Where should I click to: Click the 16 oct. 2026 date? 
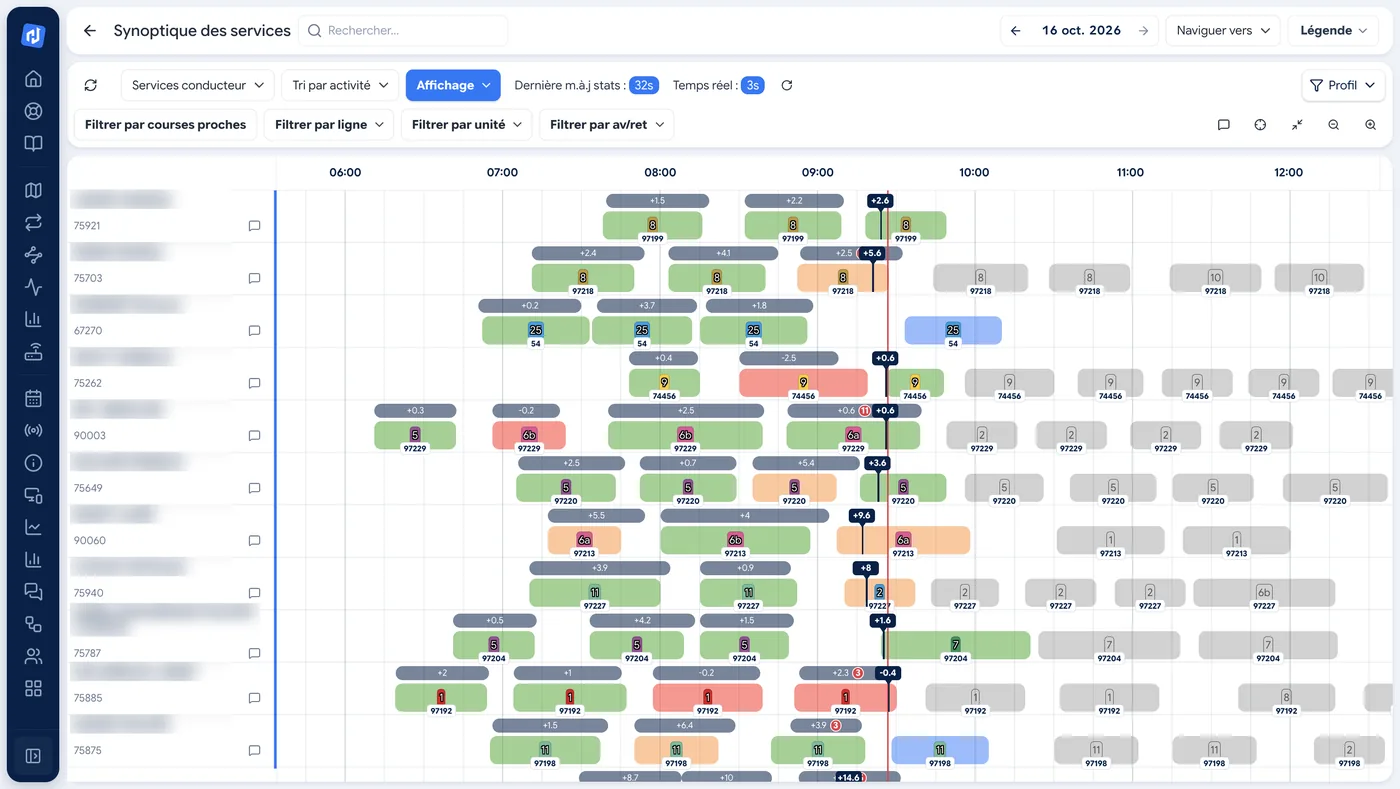1080,31
